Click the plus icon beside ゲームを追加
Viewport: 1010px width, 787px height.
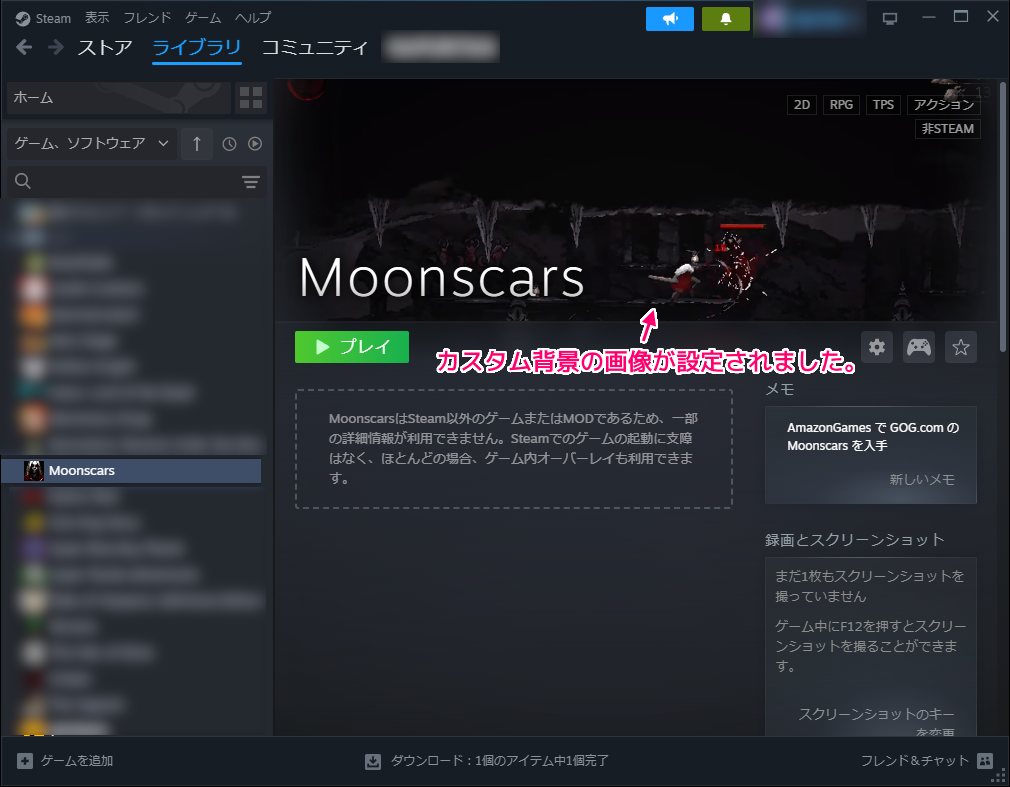tap(24, 761)
